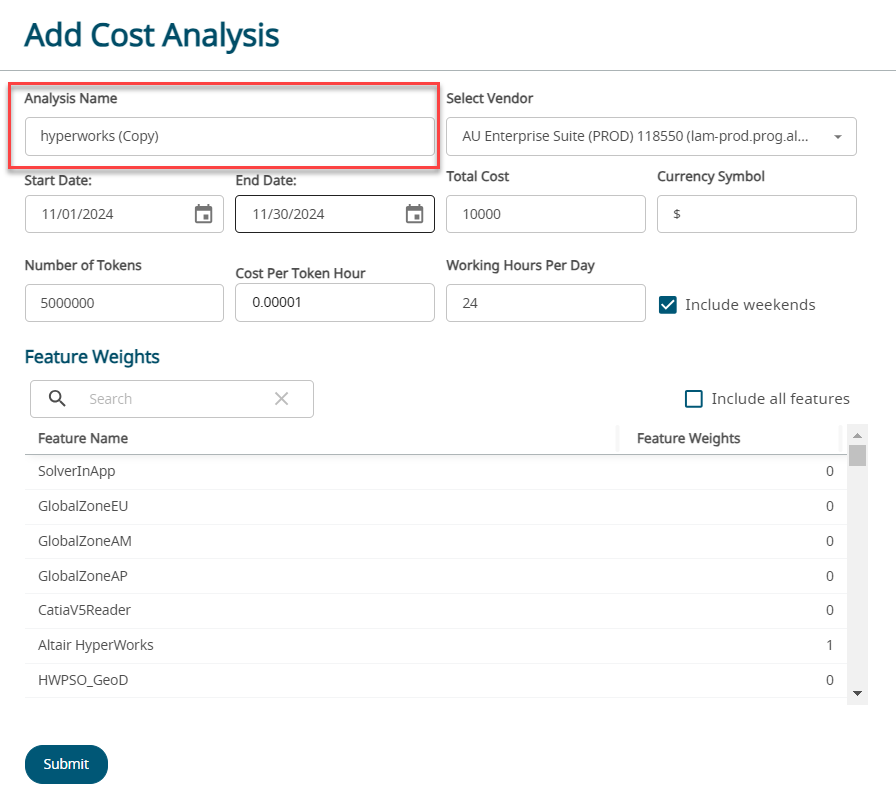Open the Start Date calendar picker

(203, 214)
